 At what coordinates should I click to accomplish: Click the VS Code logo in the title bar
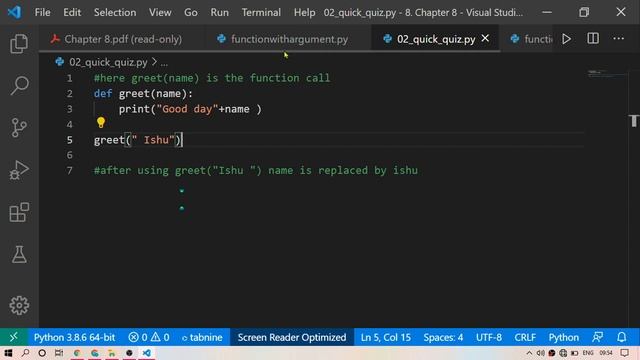(x=14, y=12)
